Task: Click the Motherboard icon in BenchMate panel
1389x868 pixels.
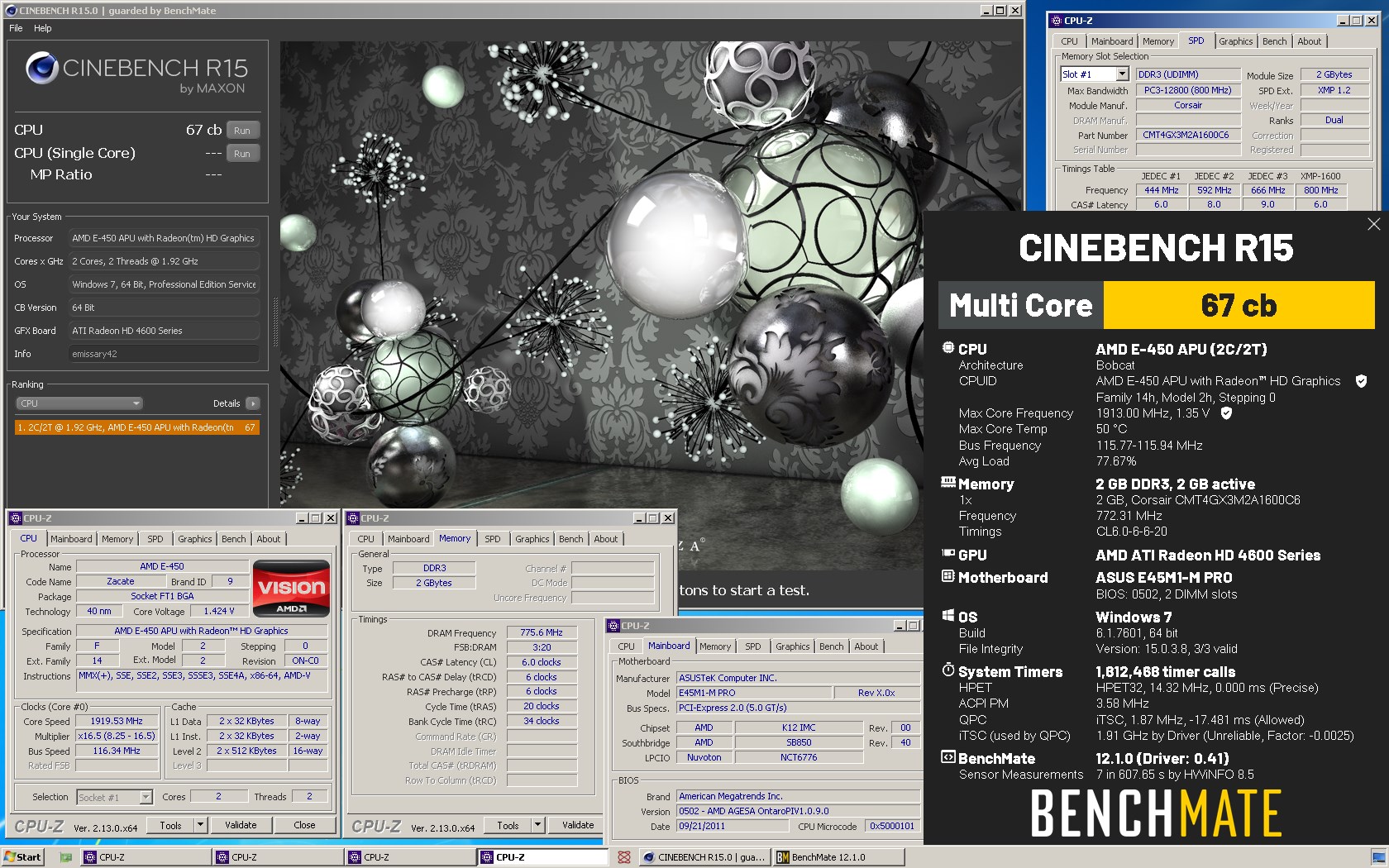Action: coord(948,576)
